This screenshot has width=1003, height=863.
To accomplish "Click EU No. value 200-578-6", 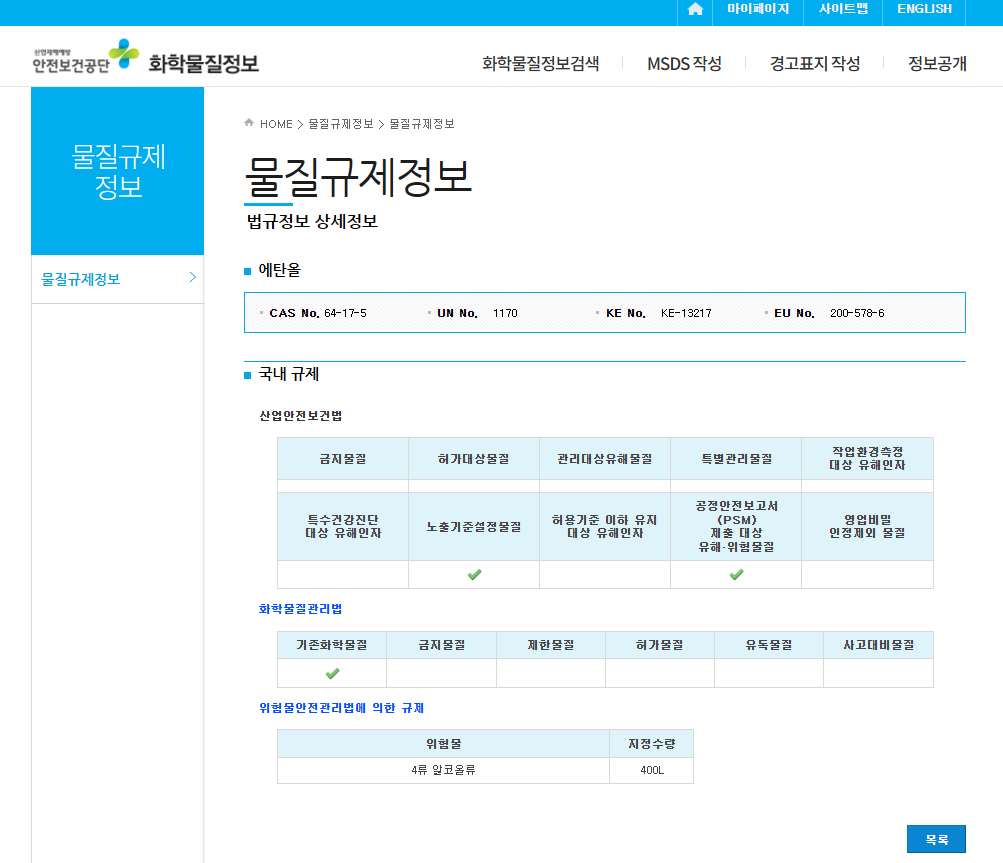I will pyautogui.click(x=857, y=313).
